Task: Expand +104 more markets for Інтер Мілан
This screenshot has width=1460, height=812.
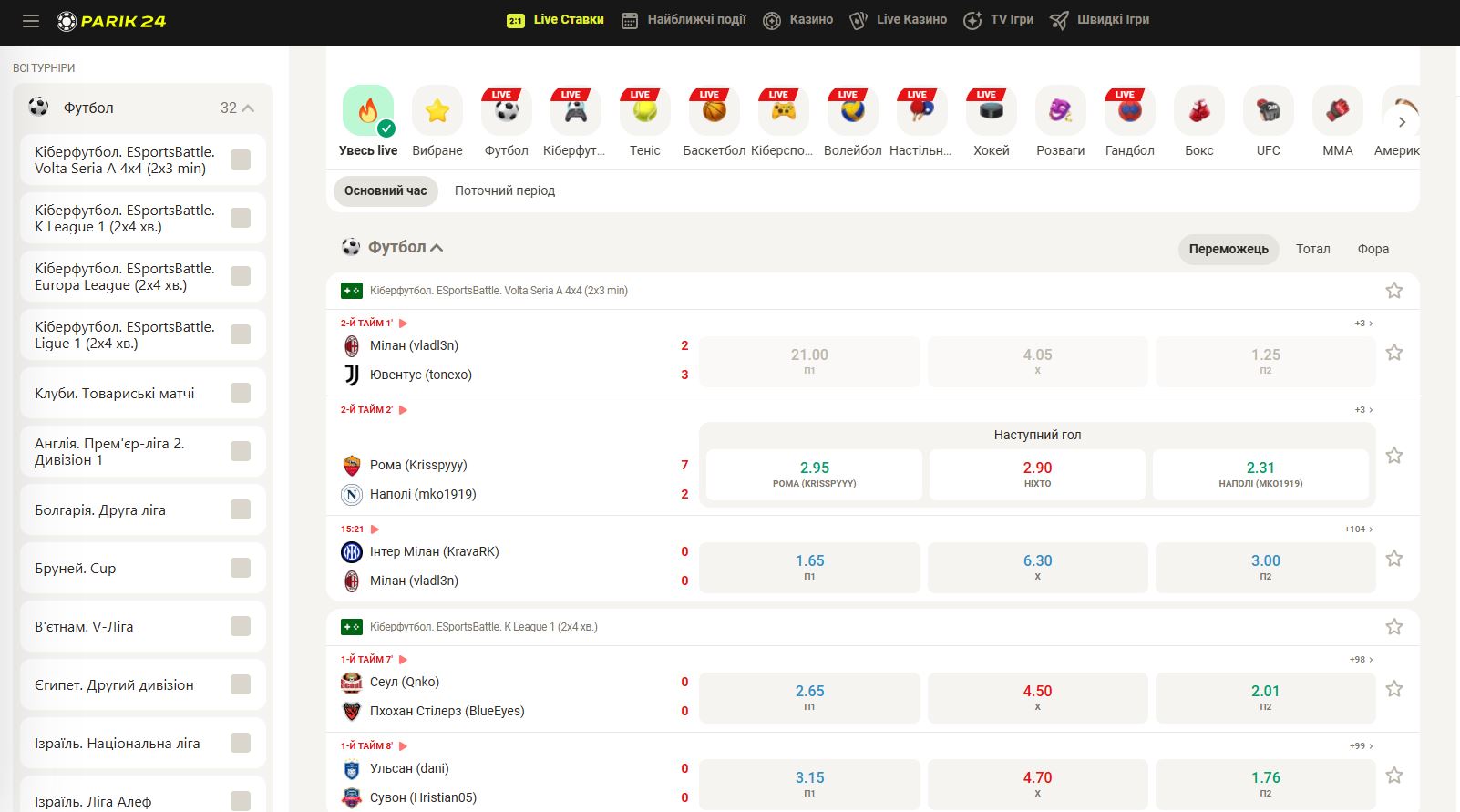Action: (1358, 529)
